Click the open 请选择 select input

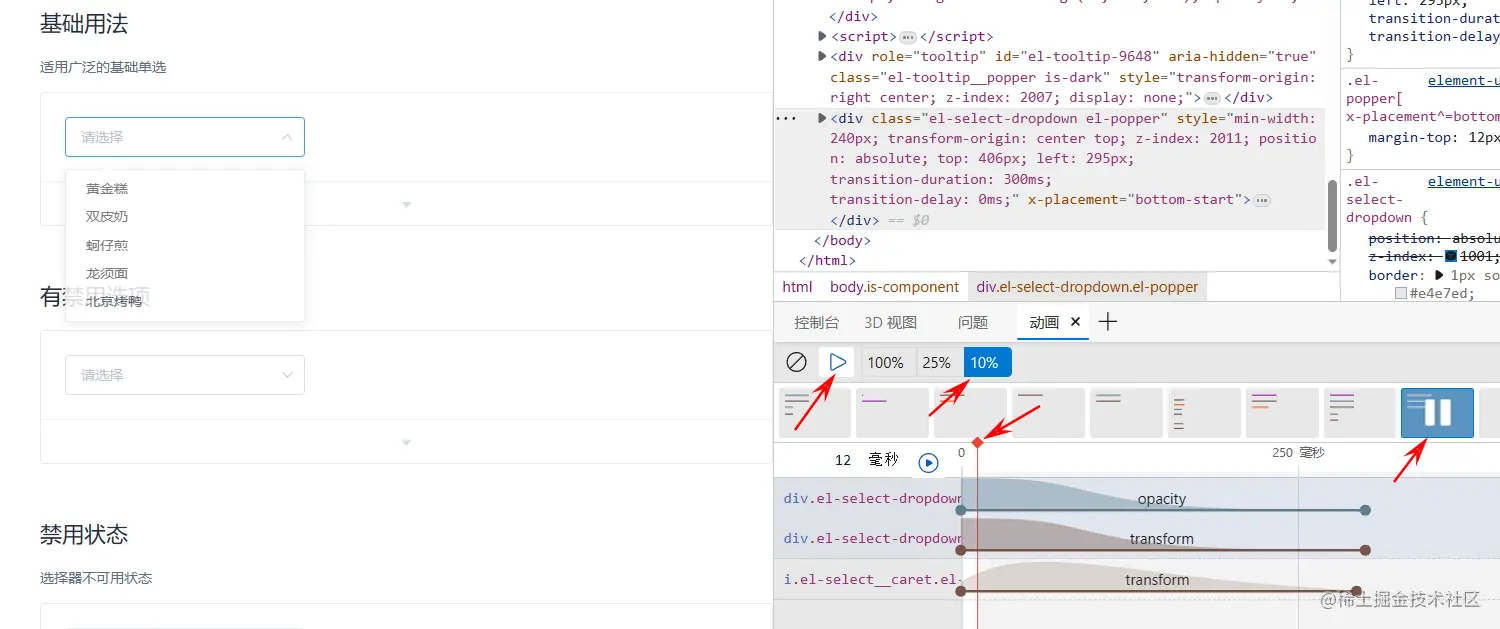tap(185, 137)
